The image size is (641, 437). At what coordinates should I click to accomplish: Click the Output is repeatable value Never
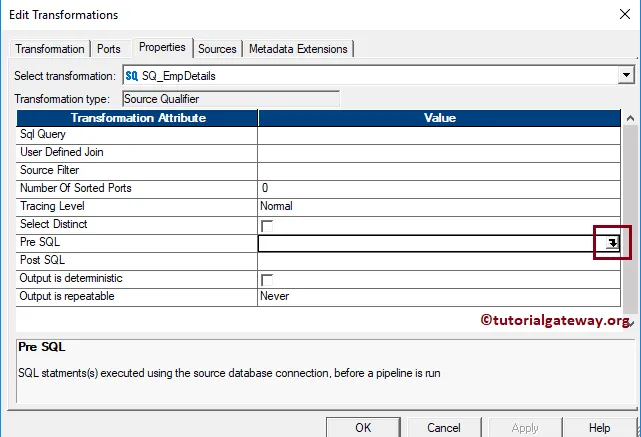[274, 296]
